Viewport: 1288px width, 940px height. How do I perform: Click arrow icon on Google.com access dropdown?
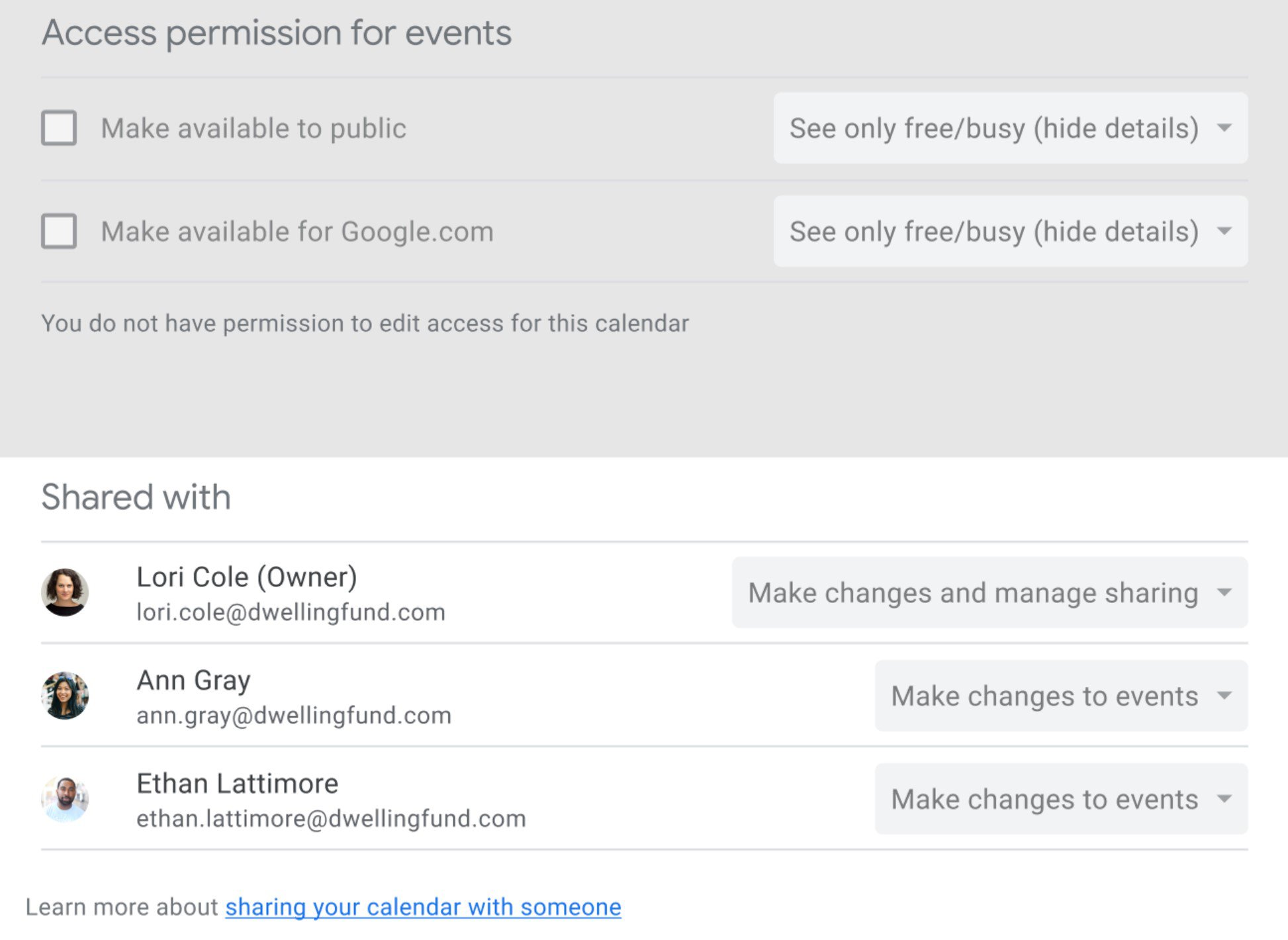[x=1224, y=231]
